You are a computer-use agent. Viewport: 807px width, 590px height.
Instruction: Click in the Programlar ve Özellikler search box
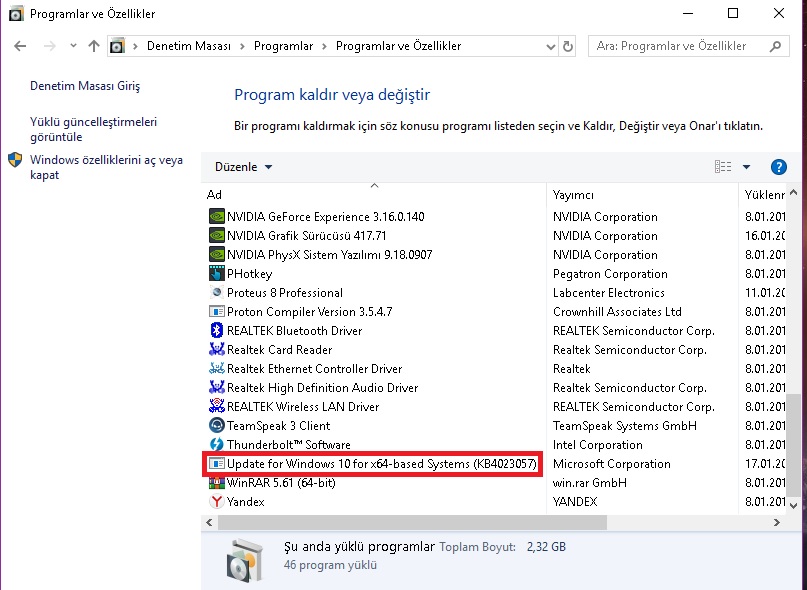689,46
